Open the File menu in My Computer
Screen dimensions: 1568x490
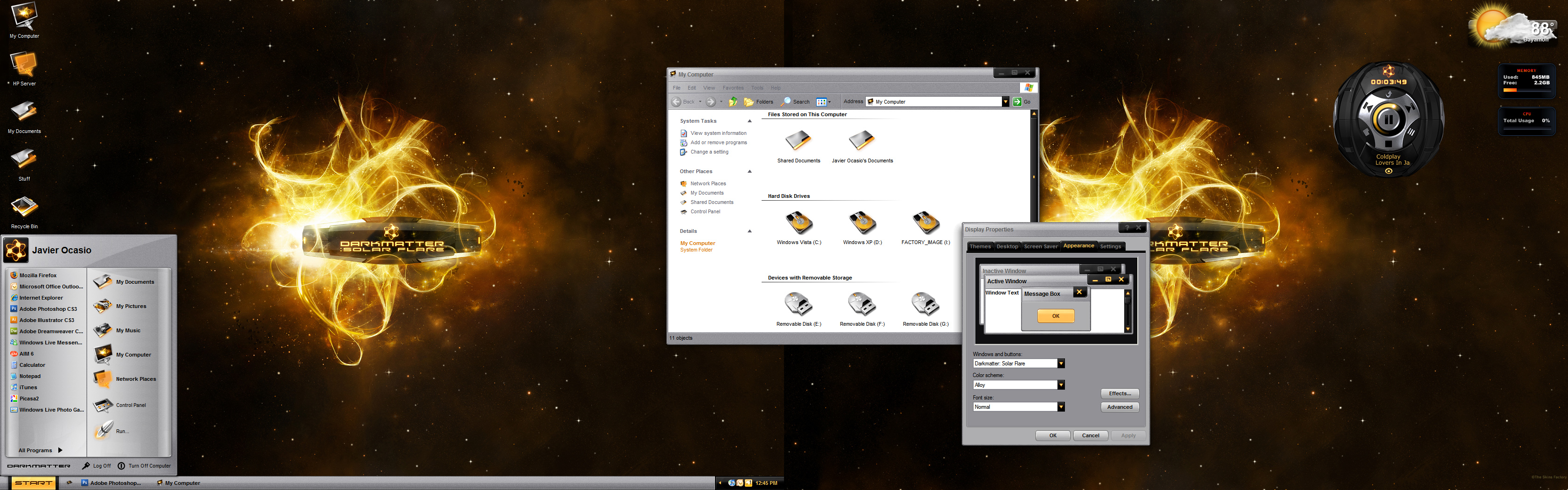(676, 88)
